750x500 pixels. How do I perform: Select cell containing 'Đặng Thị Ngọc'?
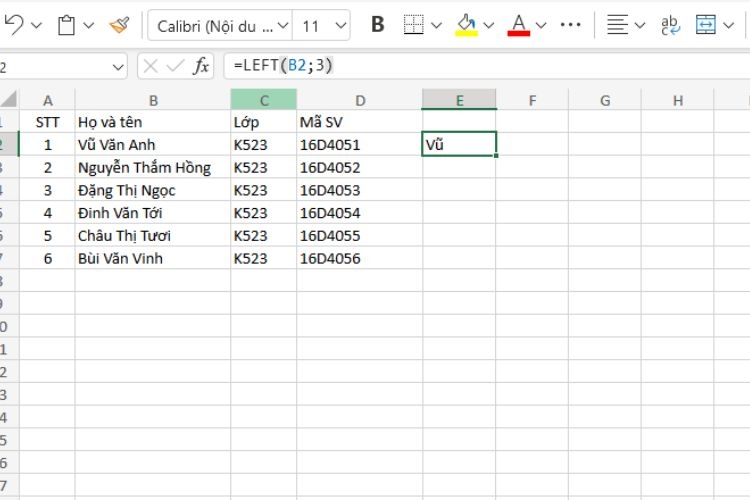coord(153,190)
